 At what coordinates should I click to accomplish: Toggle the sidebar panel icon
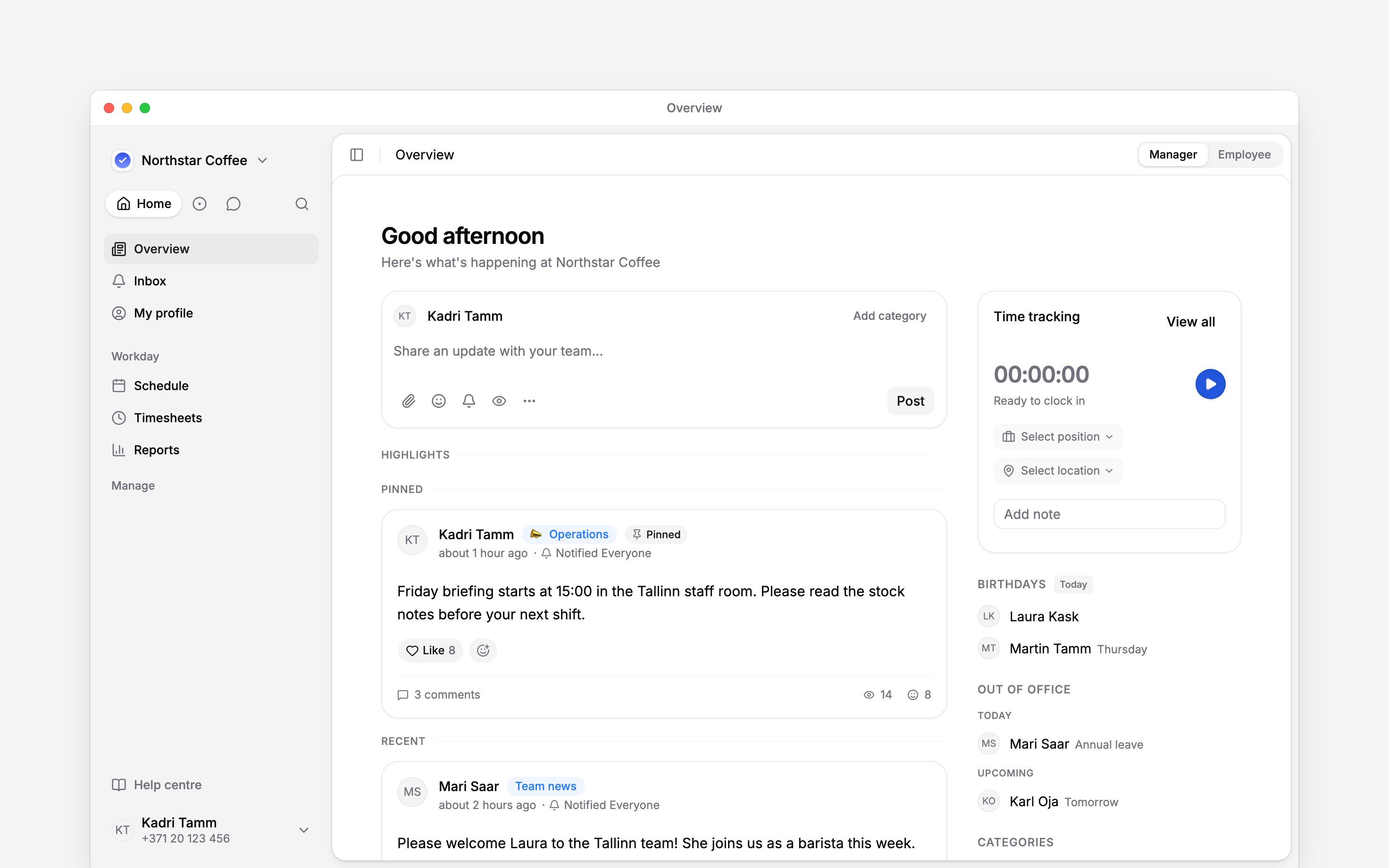coord(356,154)
